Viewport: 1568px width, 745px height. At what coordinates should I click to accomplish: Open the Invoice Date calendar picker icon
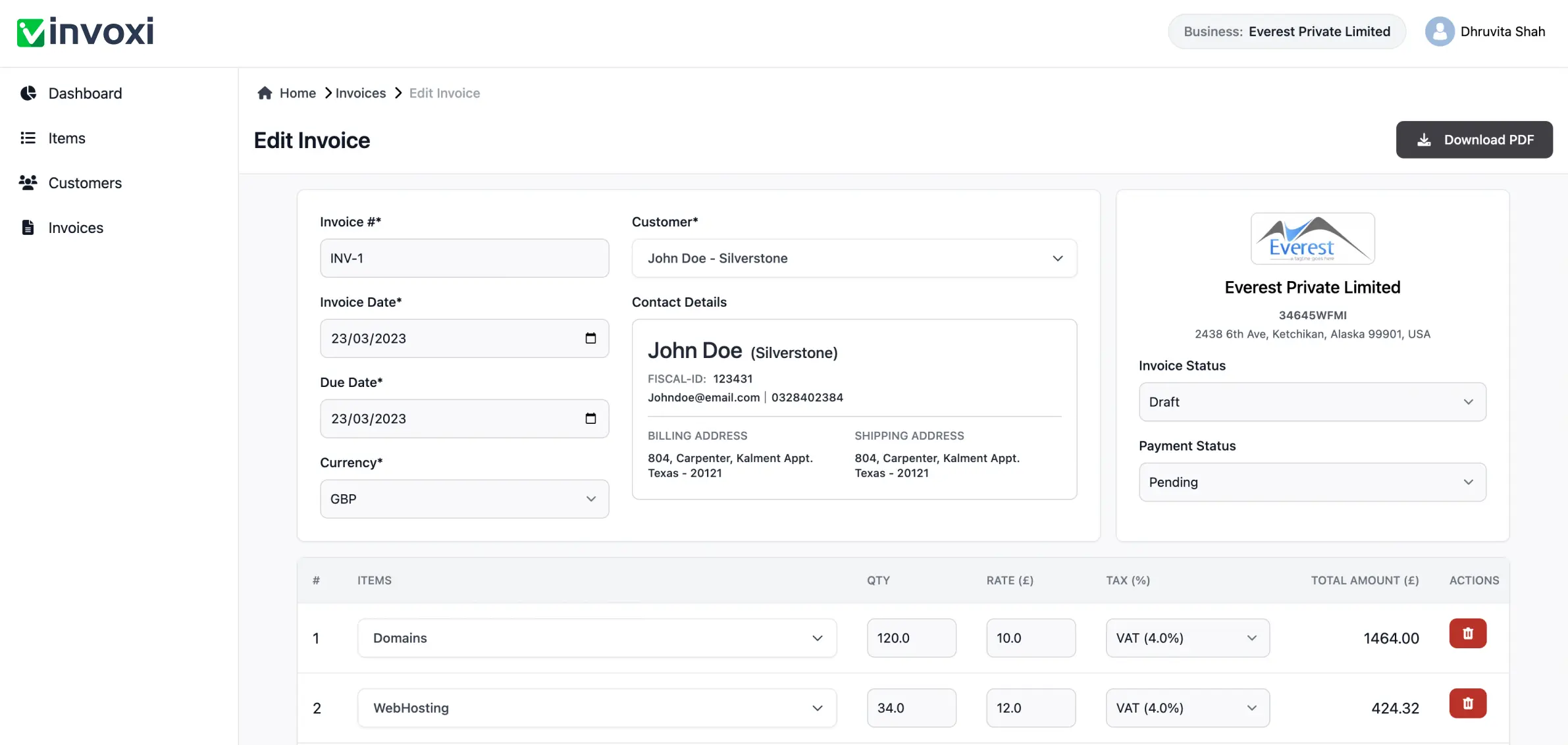[x=590, y=338]
